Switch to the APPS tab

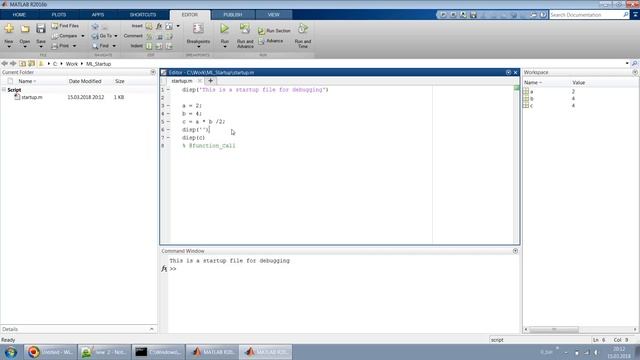click(98, 15)
